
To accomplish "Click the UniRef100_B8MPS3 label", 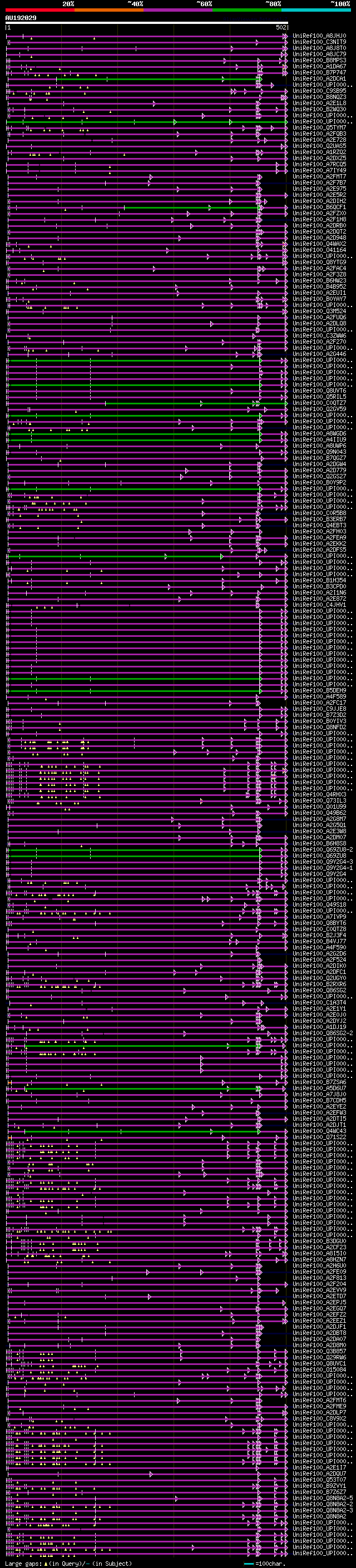I will click(319, 60).
